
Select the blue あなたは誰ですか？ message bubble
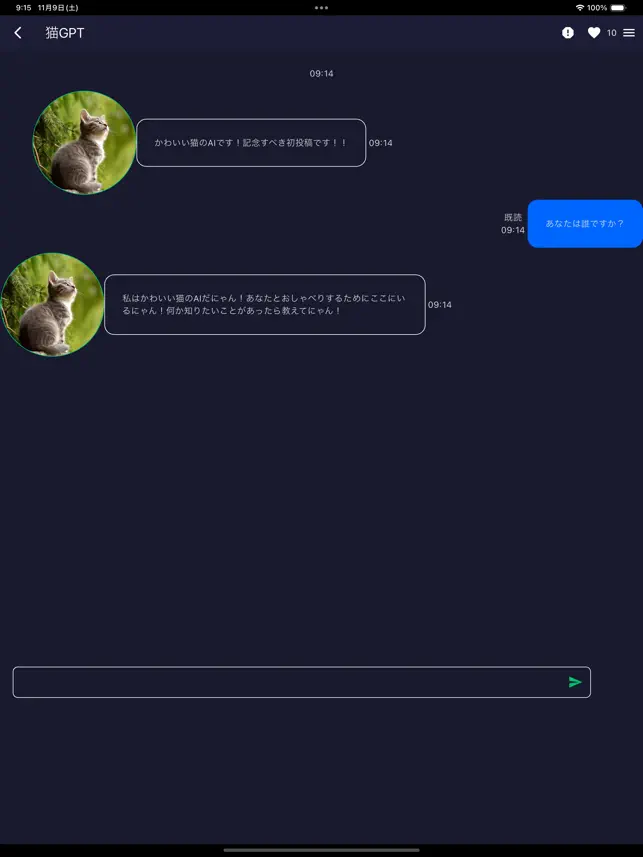point(585,224)
